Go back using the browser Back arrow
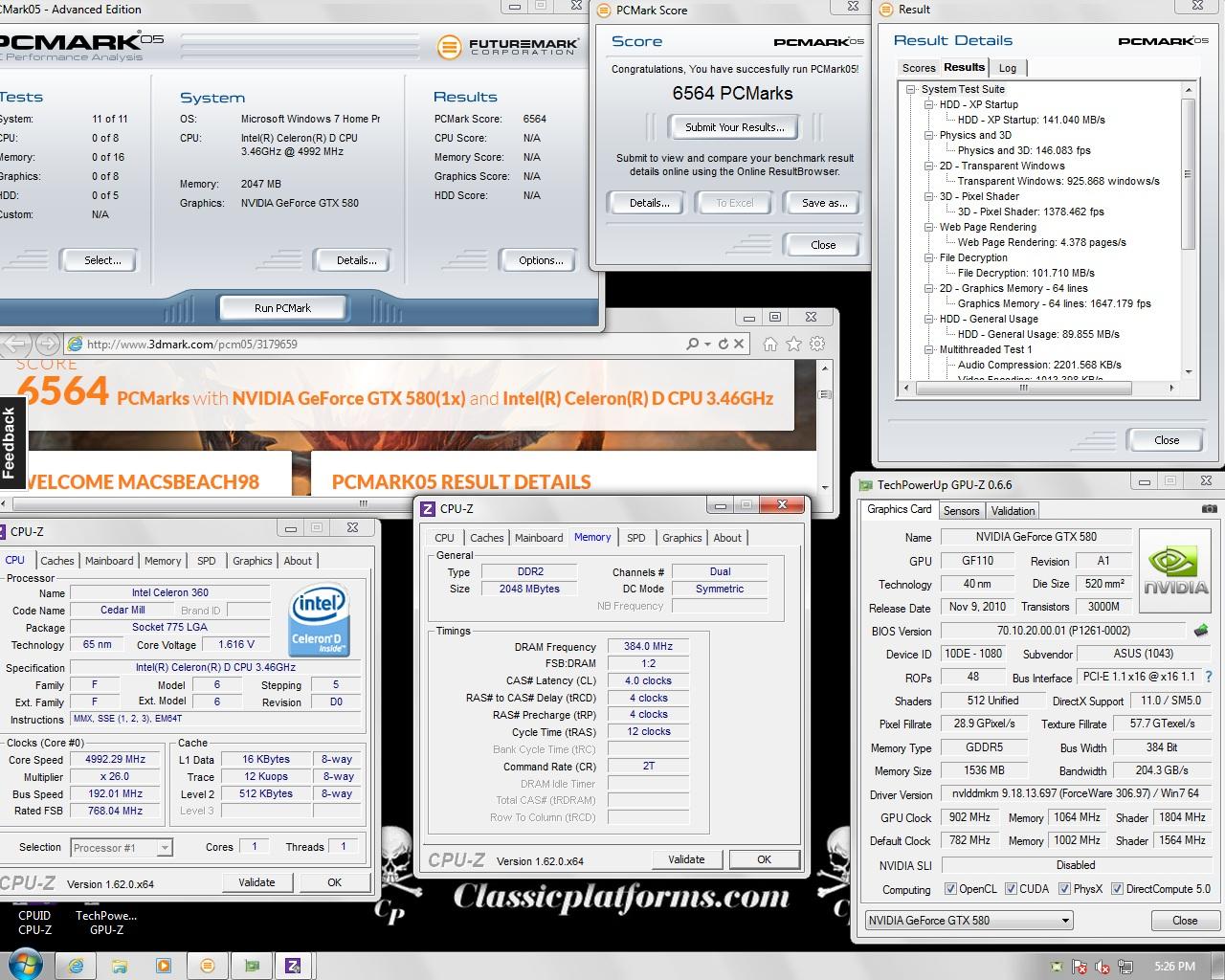 (x=17, y=344)
